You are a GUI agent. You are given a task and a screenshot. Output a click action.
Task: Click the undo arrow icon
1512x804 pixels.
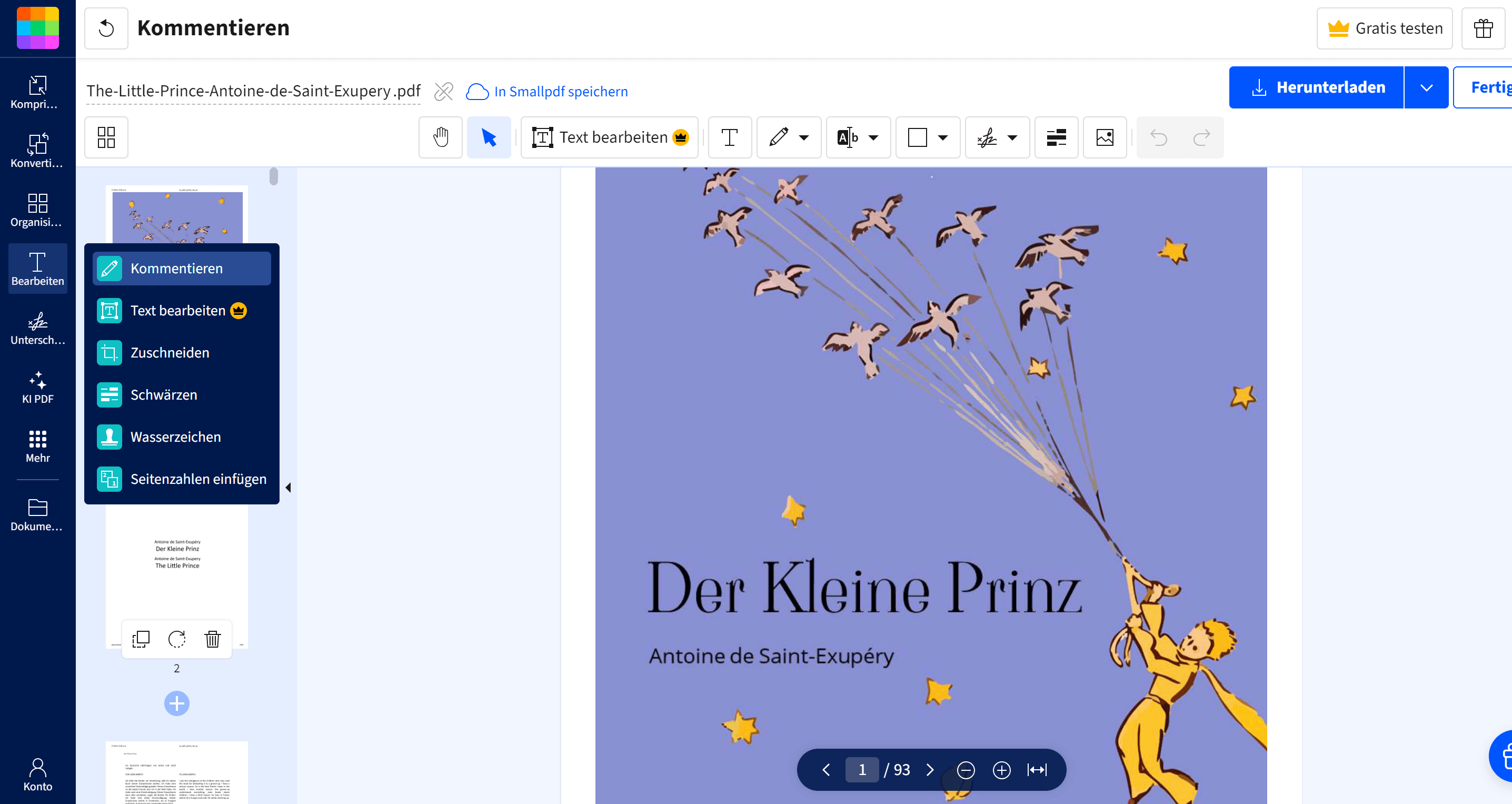point(1159,137)
